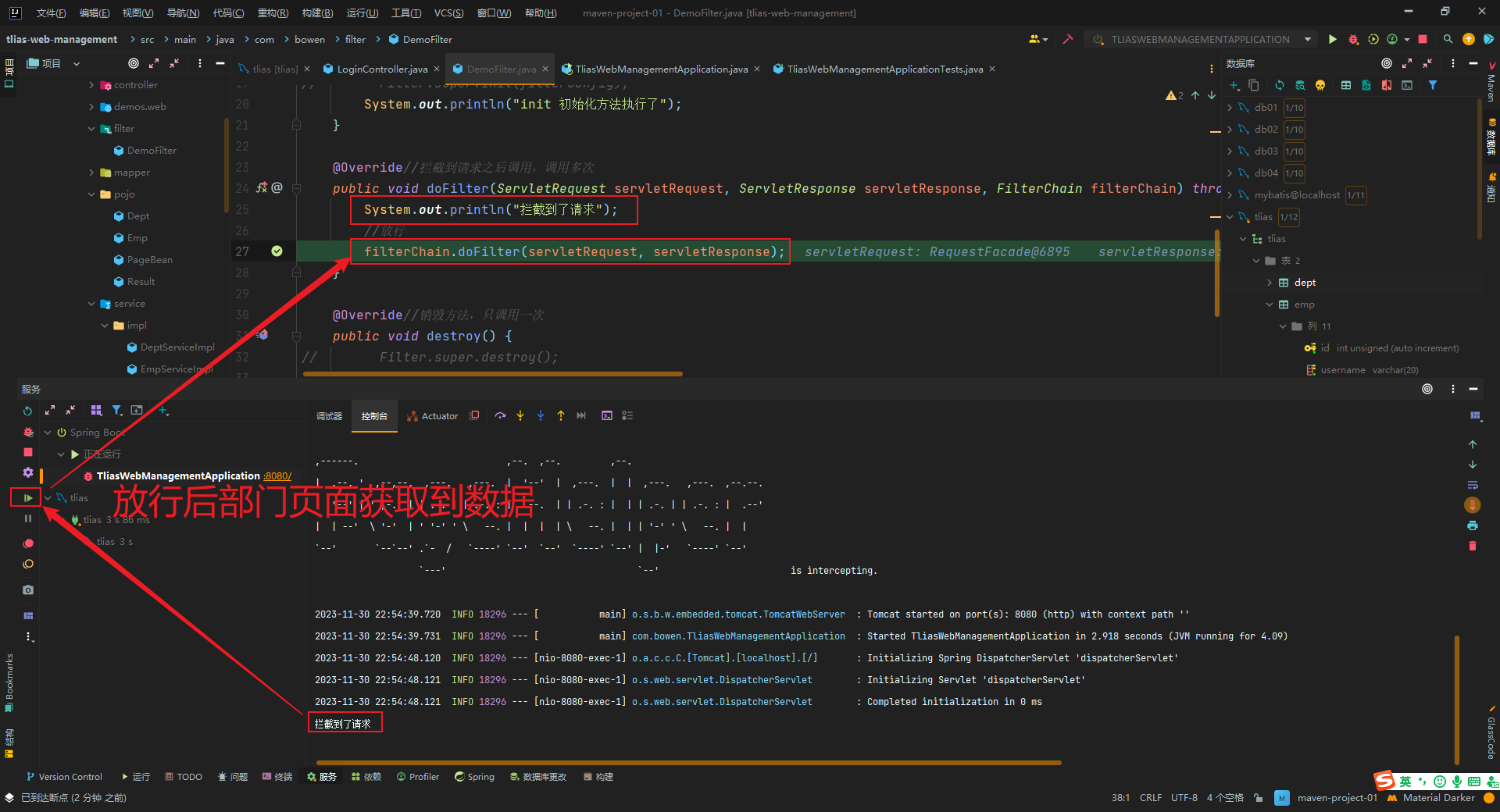Switch to 调试器 debugger tab
Image resolution: width=1500 pixels, height=812 pixels.
click(329, 416)
